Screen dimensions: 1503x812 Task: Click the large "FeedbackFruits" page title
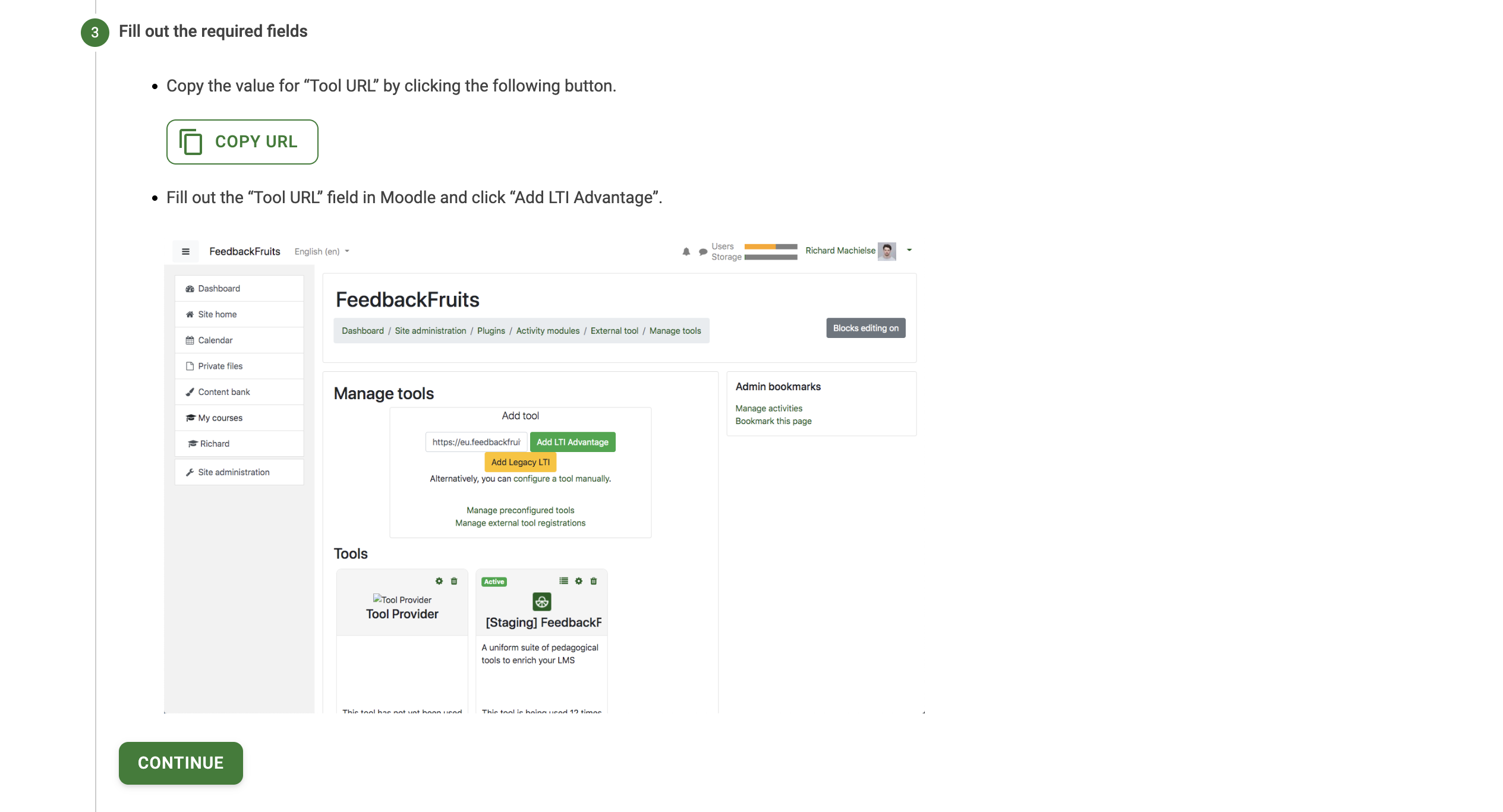pyautogui.click(x=408, y=300)
